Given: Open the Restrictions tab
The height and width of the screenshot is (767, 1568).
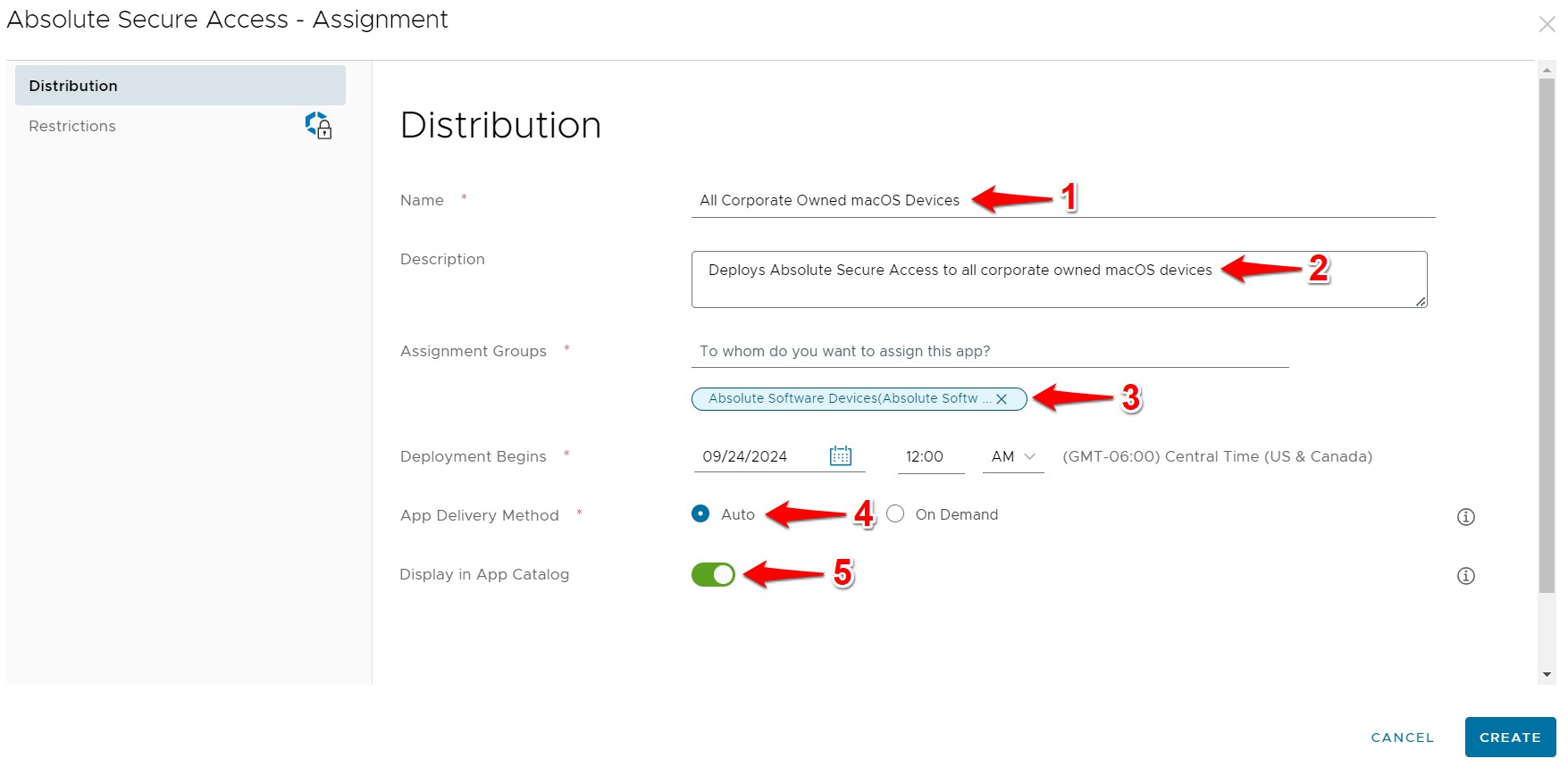Looking at the screenshot, I should tap(72, 127).
